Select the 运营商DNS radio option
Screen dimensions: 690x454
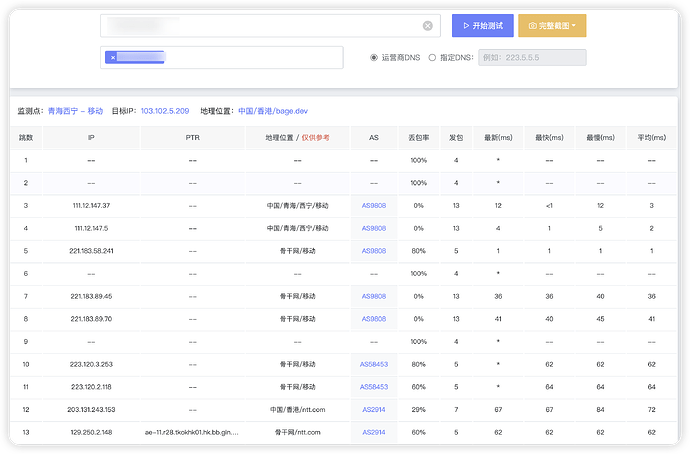coord(374,58)
